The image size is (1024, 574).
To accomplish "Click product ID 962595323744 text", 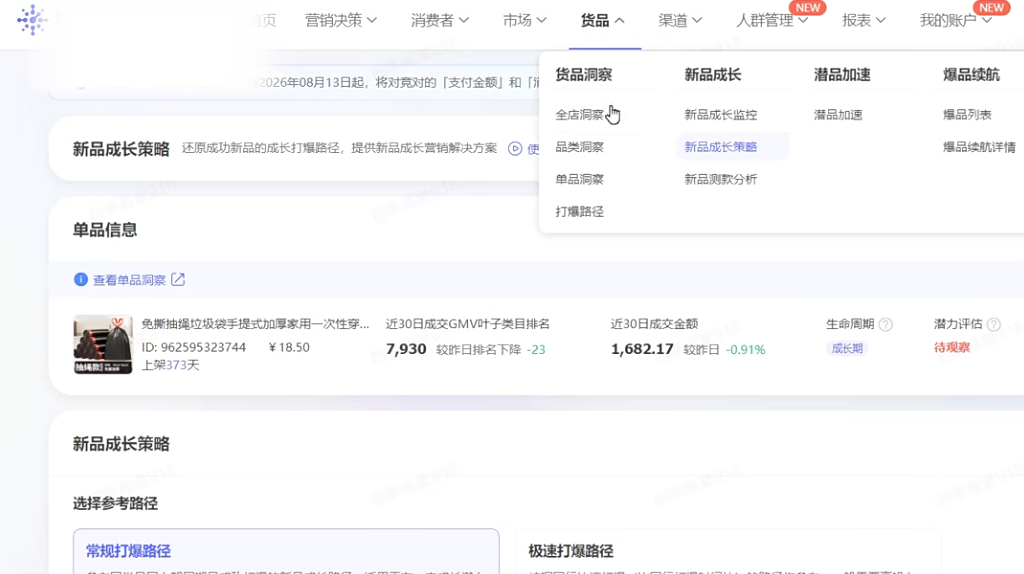I will (x=194, y=347).
